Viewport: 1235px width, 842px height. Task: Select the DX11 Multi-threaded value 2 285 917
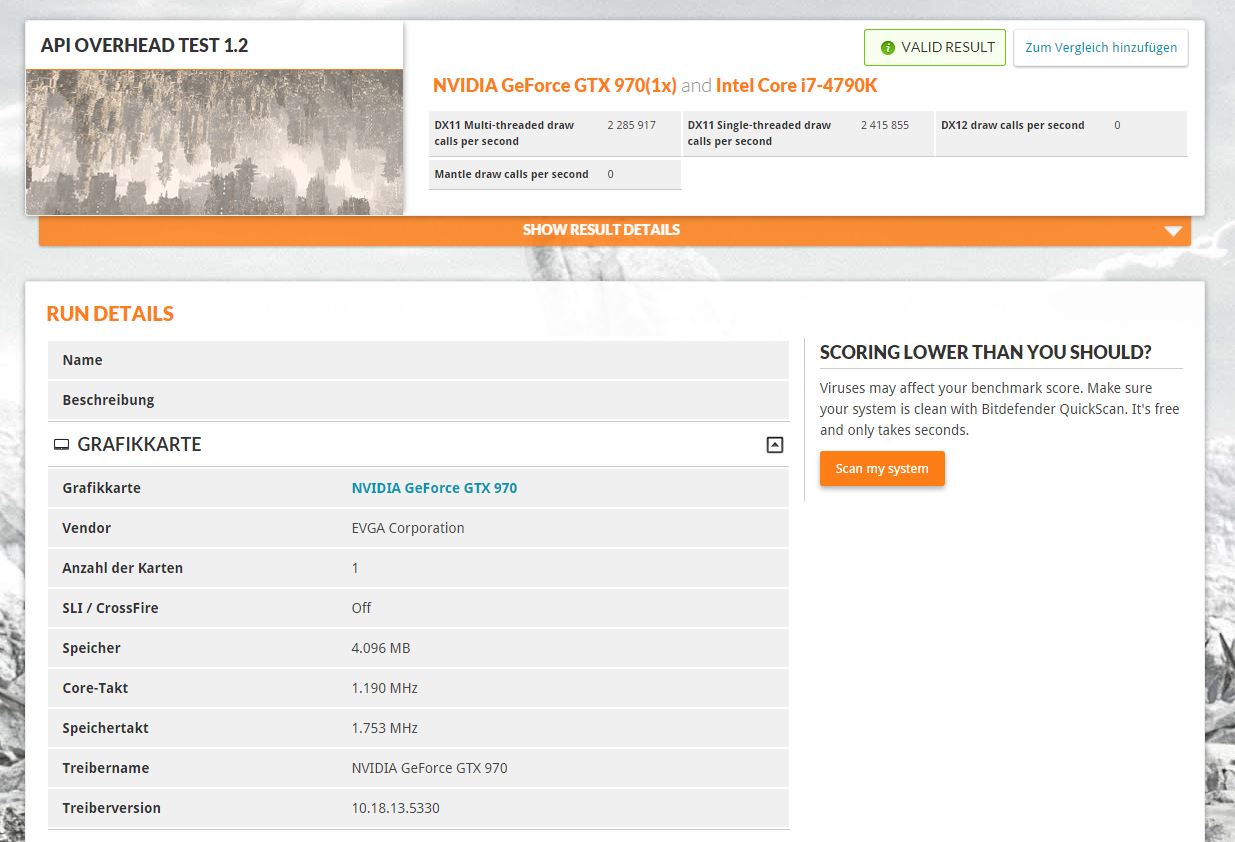[x=632, y=125]
